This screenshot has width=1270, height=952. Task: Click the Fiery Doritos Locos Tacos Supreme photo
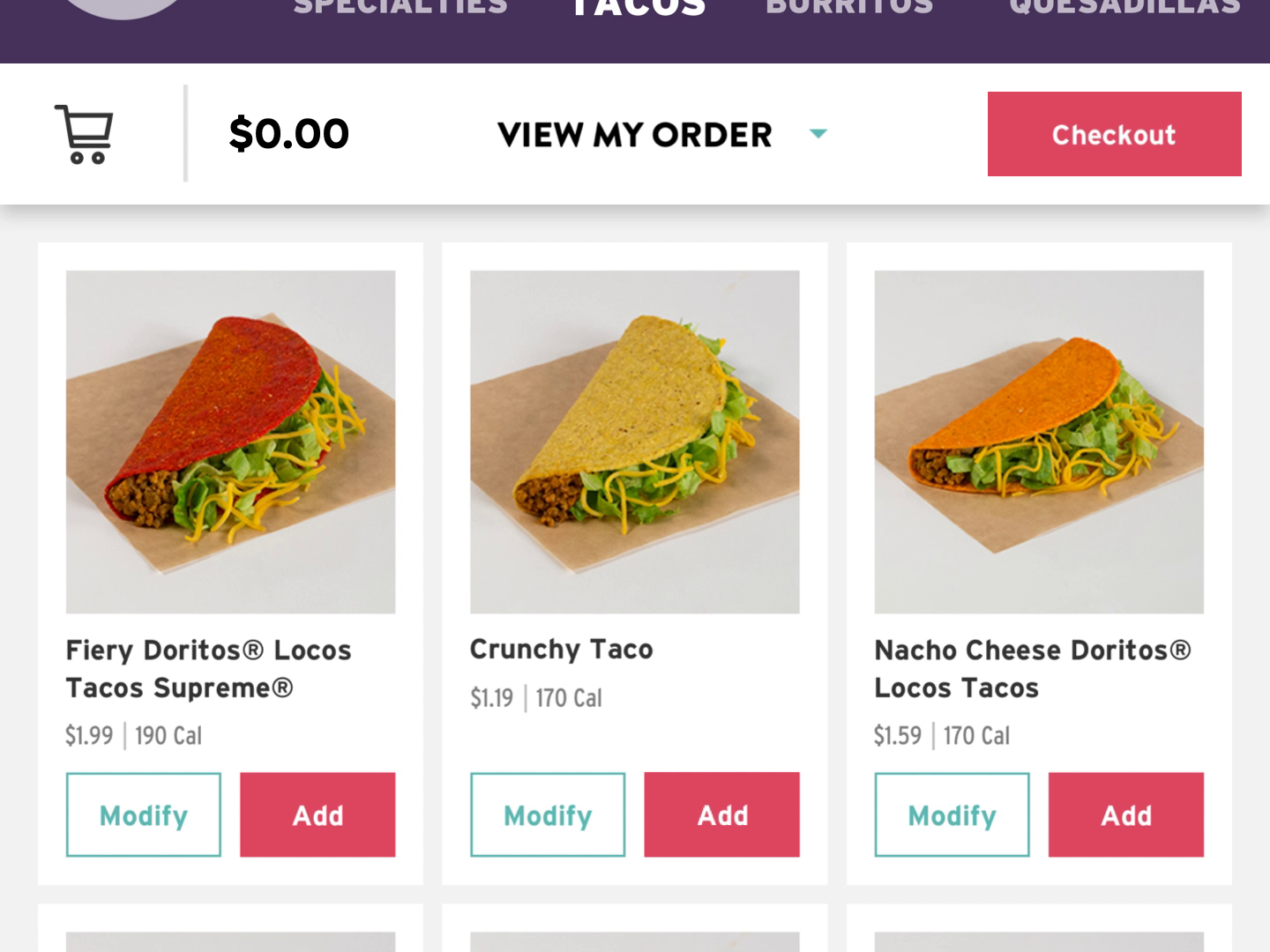(230, 441)
